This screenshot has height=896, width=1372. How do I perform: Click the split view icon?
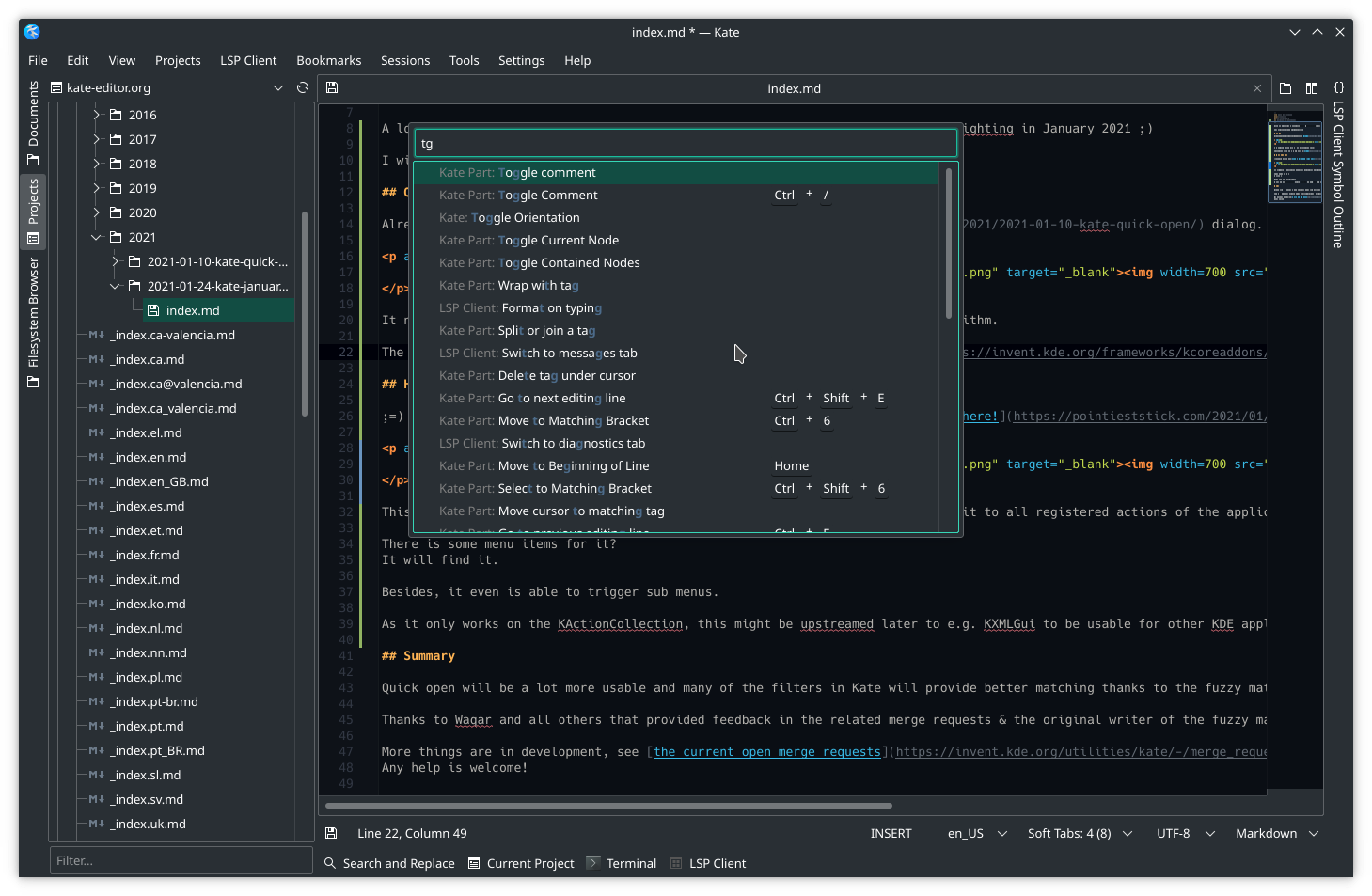[1312, 88]
